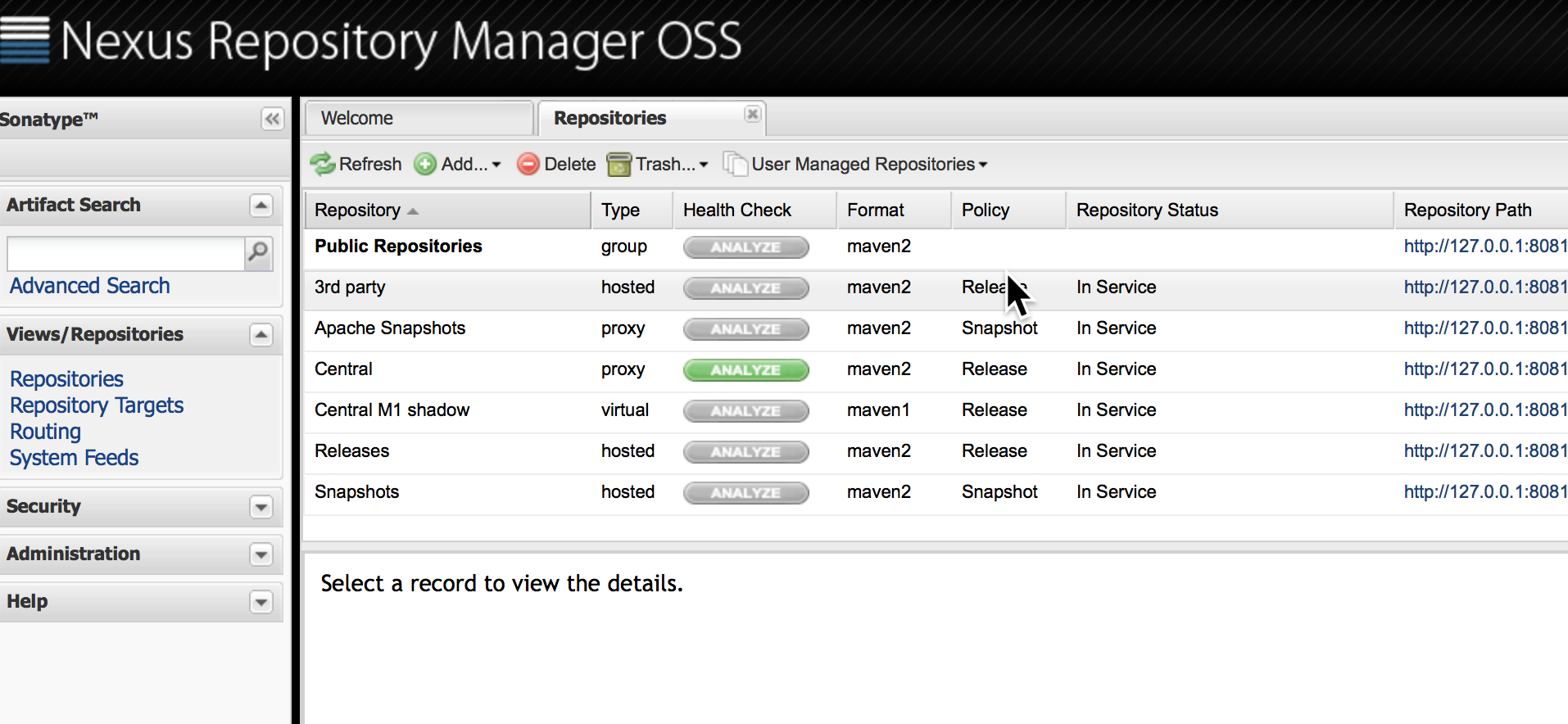1568x724 pixels.
Task: Open the Advanced Search link
Action: 90,286
